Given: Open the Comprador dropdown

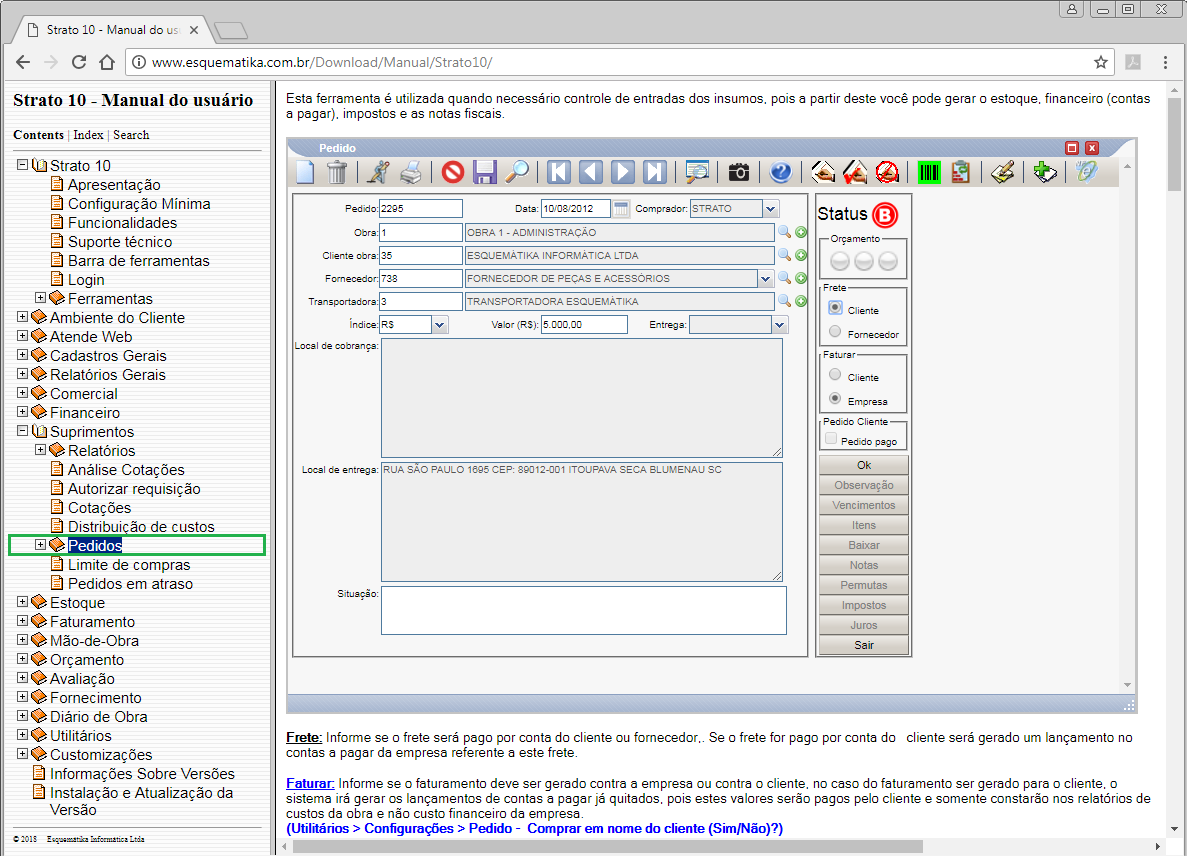Looking at the screenshot, I should (x=771, y=208).
